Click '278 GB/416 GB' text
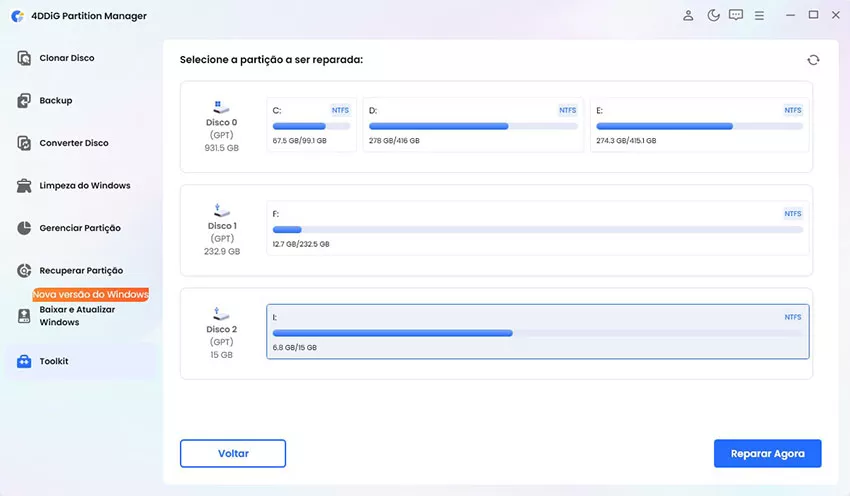This screenshot has height=496, width=850. click(x=394, y=140)
